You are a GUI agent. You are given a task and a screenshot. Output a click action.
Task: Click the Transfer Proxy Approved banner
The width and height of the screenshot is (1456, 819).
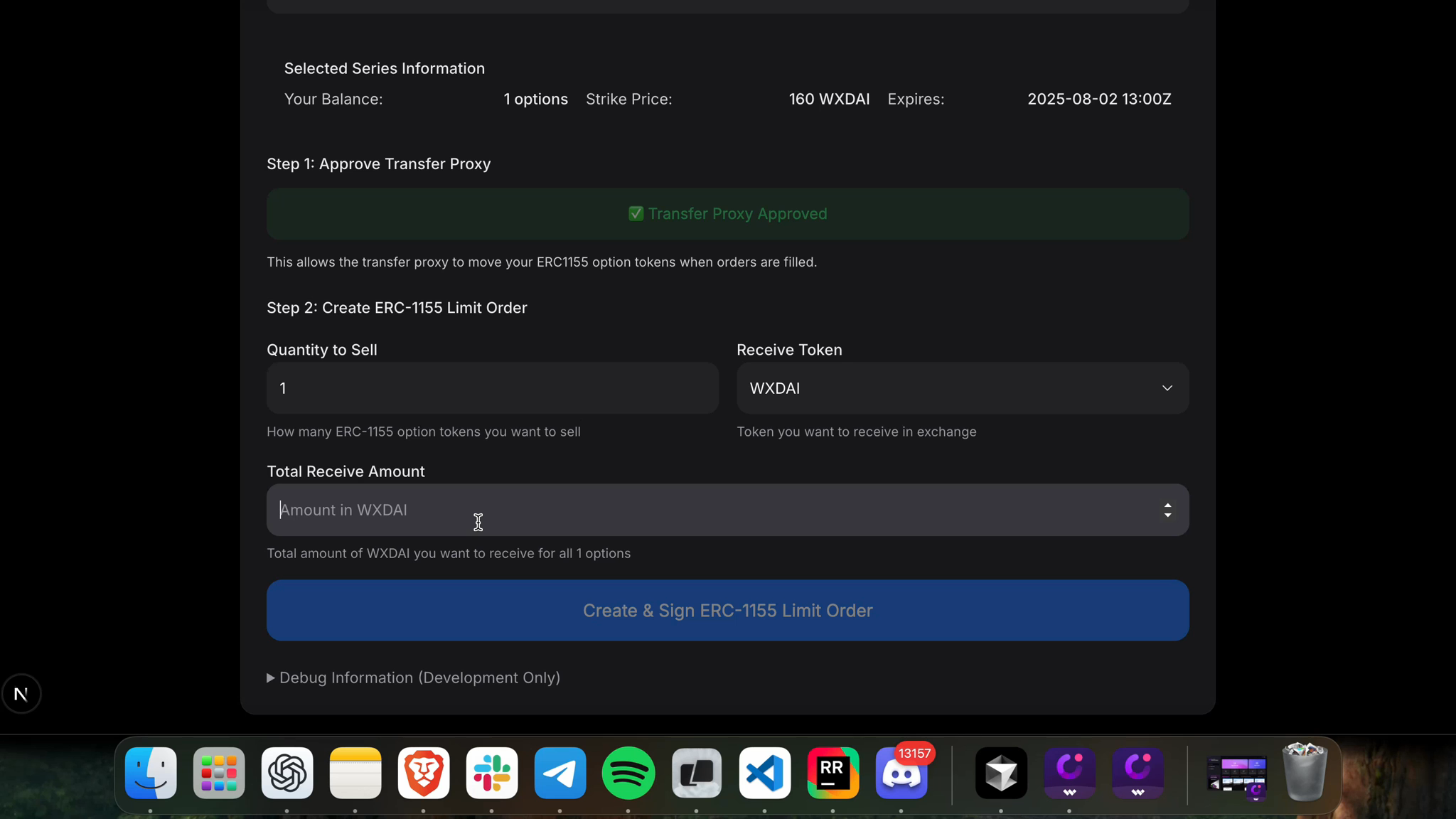click(x=727, y=213)
